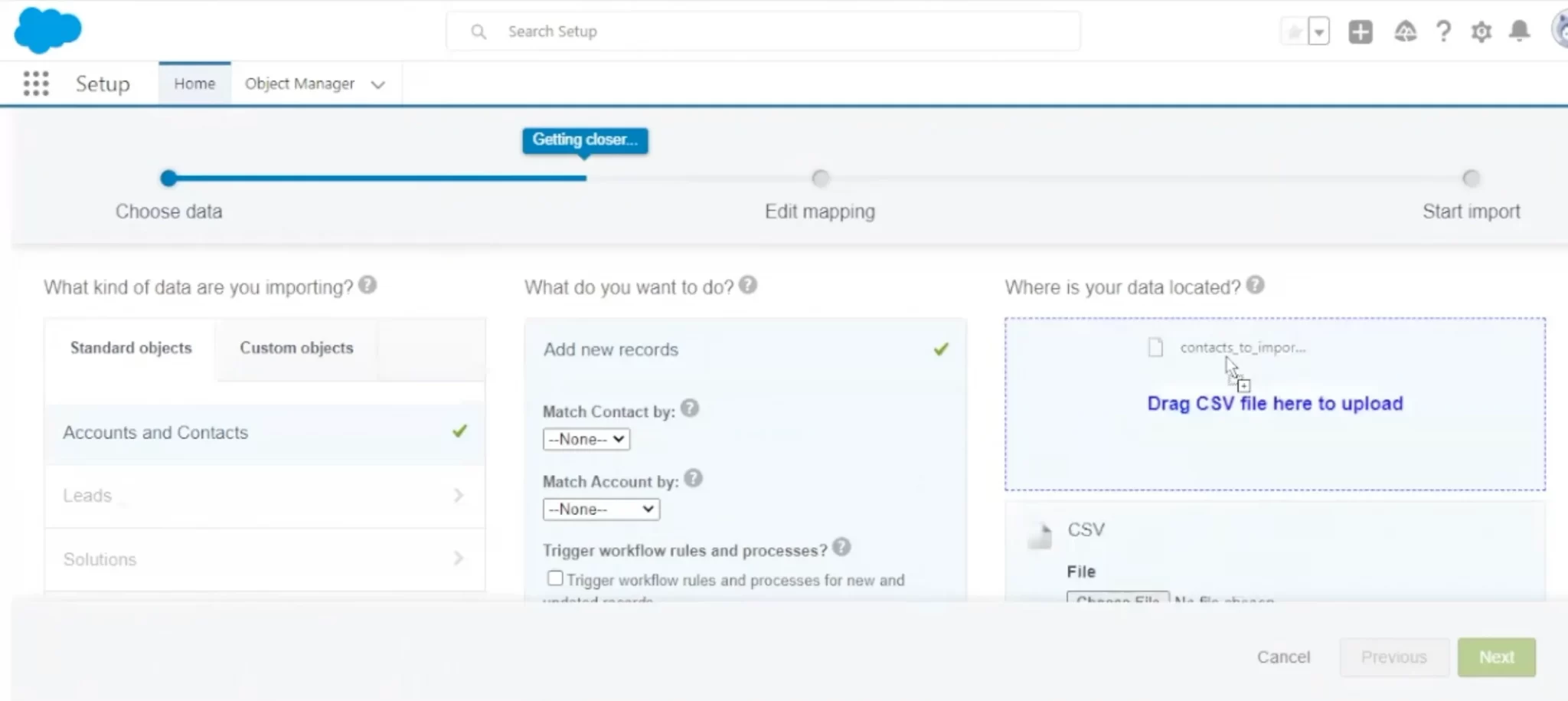Open the favorites list dropdown arrow
Image resolution: width=1568 pixels, height=701 pixels.
(1318, 32)
